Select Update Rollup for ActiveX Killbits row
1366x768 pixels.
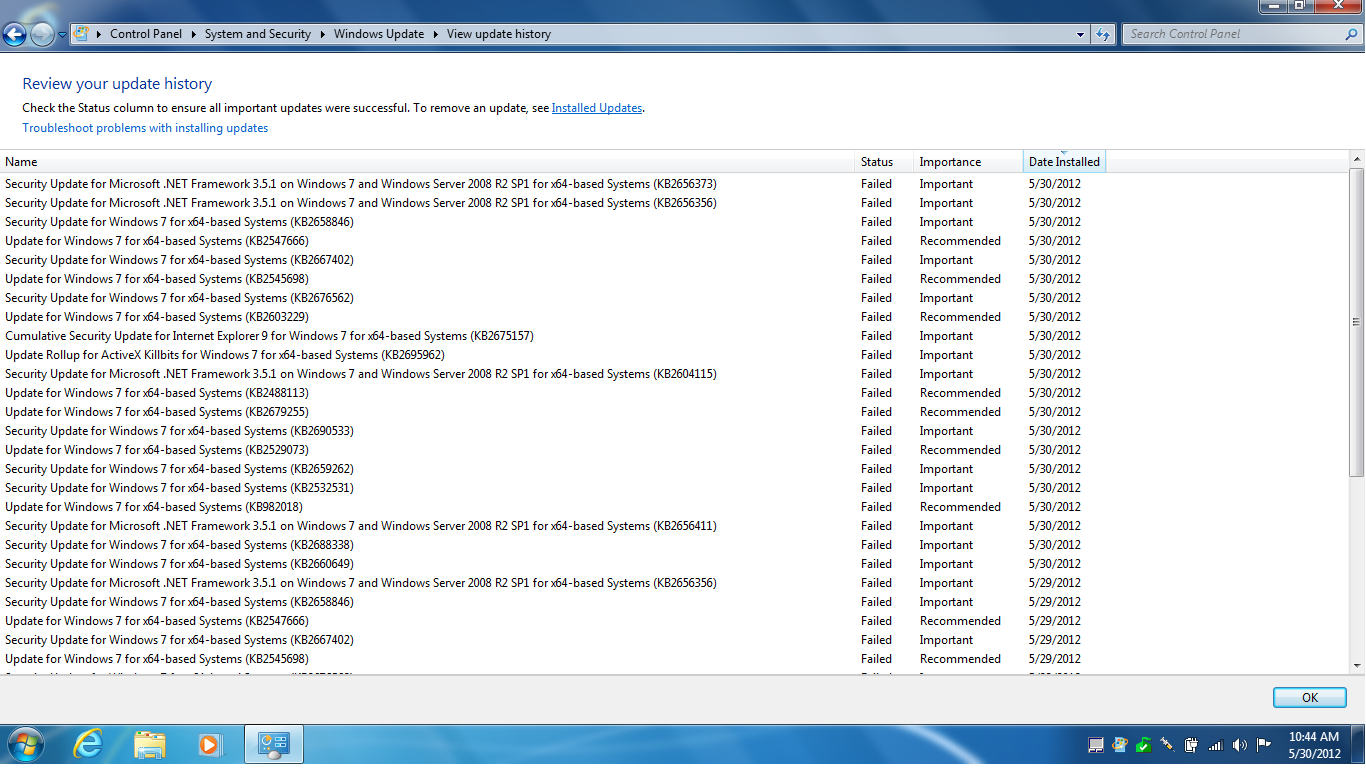tap(553, 355)
